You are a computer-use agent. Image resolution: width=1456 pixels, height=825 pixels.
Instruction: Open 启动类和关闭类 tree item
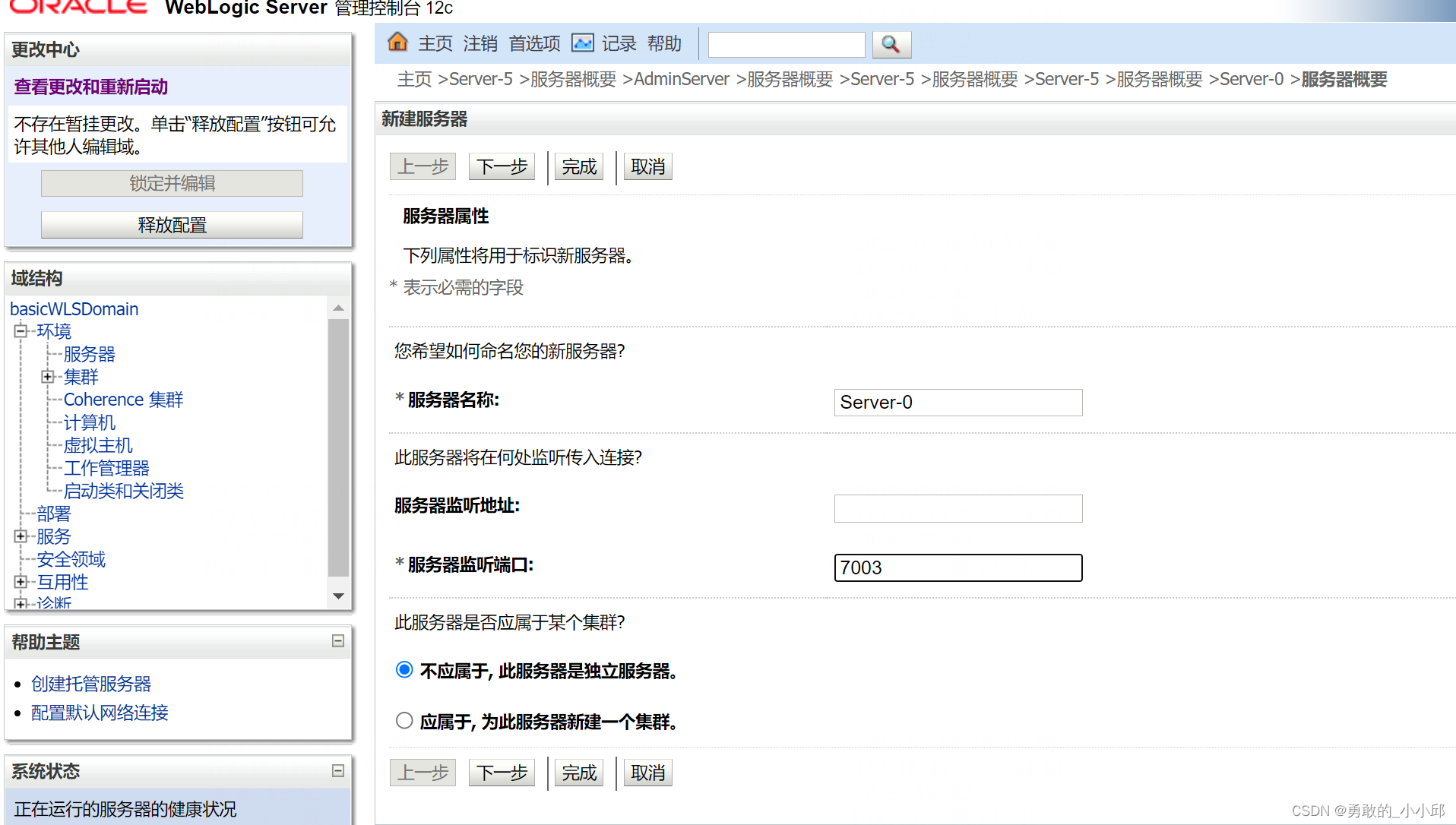pyautogui.click(x=124, y=491)
